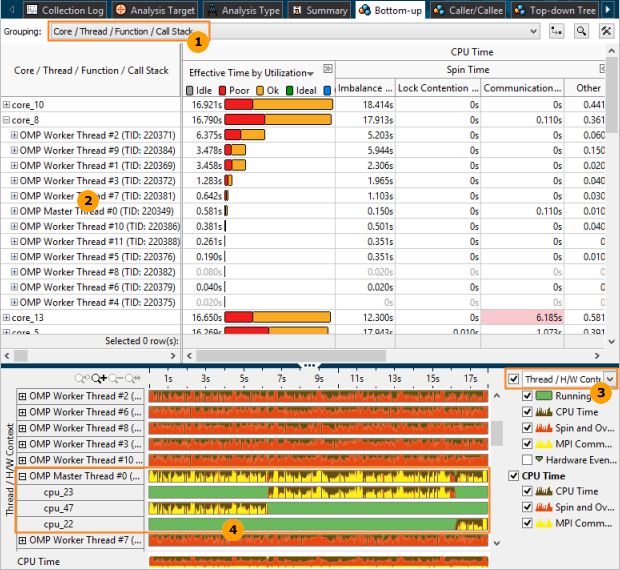The width and height of the screenshot is (620, 570).
Task: Open the Grouping dropdown
Action: tap(531, 31)
